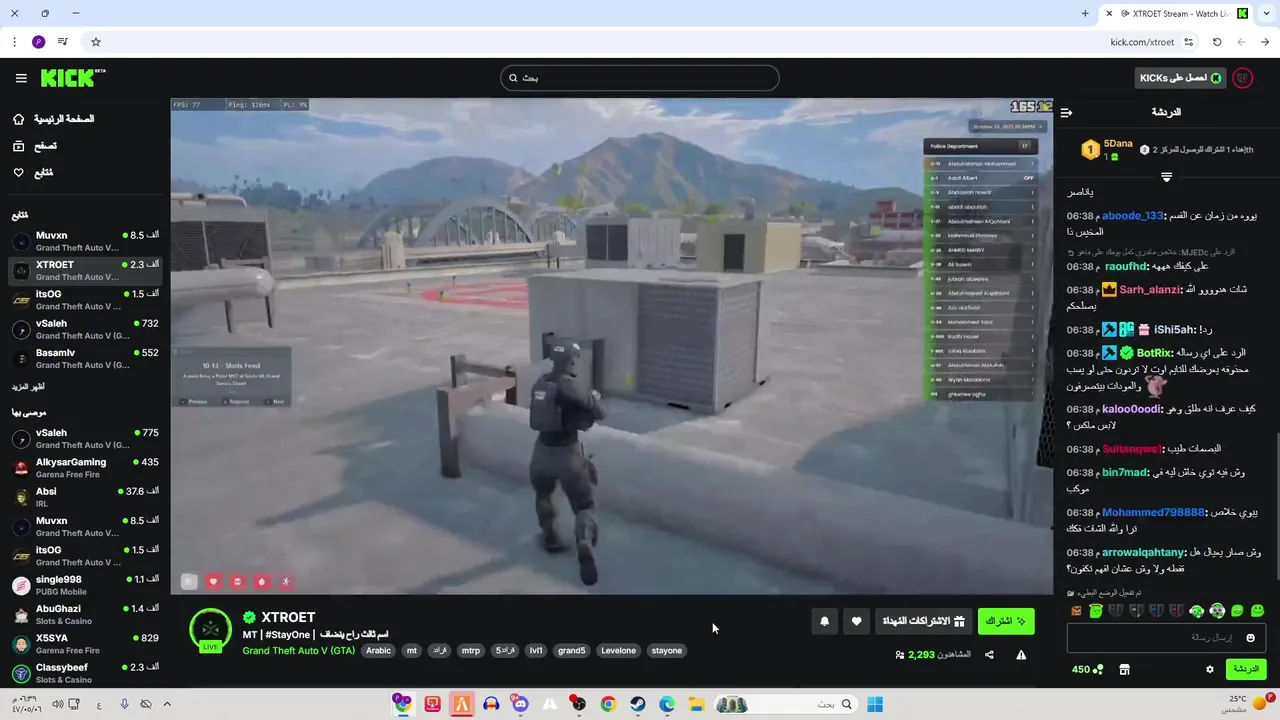Open the hamburger menu beside the KICK logo
The height and width of the screenshot is (720, 1280).
coord(21,78)
